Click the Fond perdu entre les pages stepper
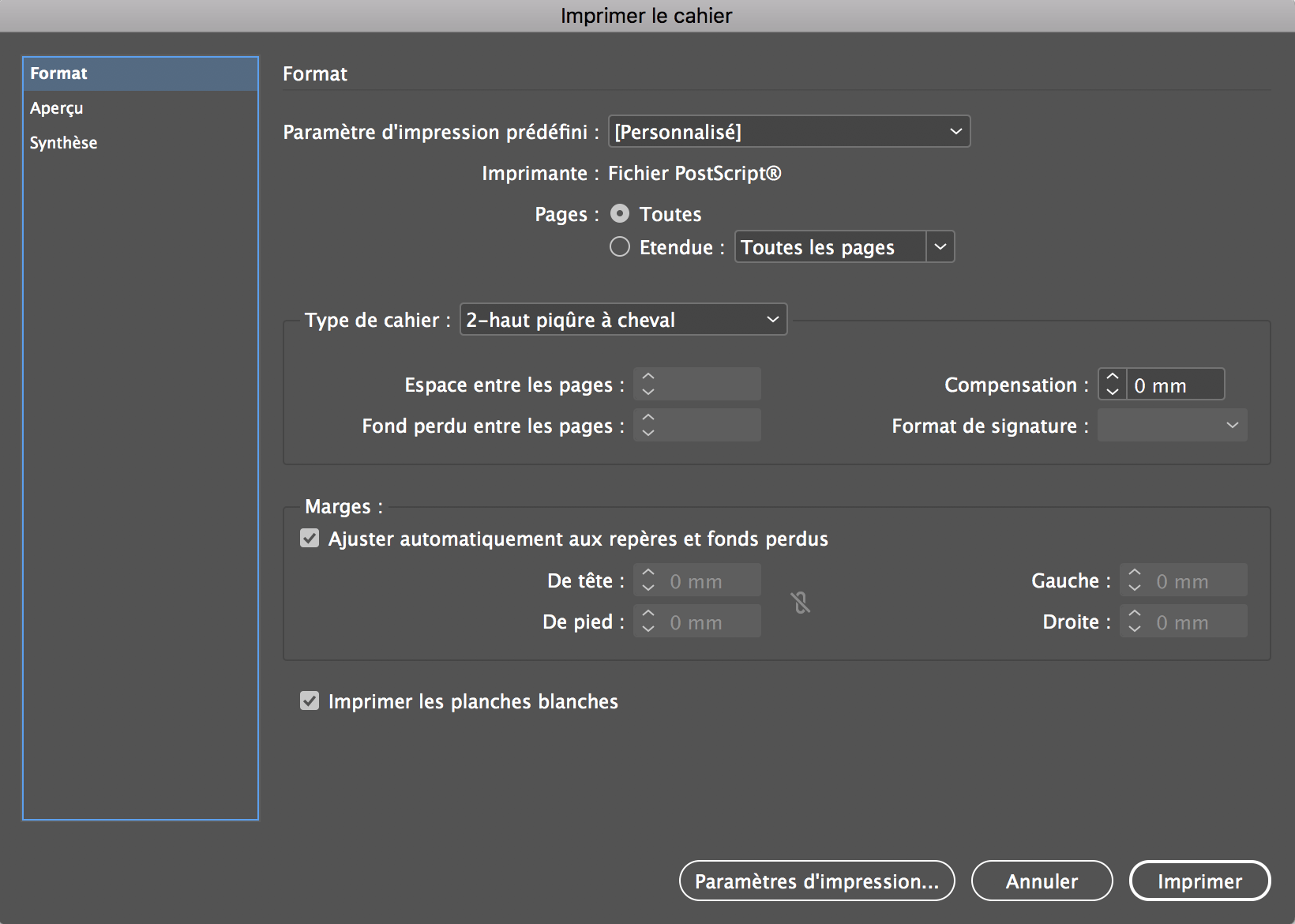Viewport: 1295px width, 924px height. (x=648, y=426)
